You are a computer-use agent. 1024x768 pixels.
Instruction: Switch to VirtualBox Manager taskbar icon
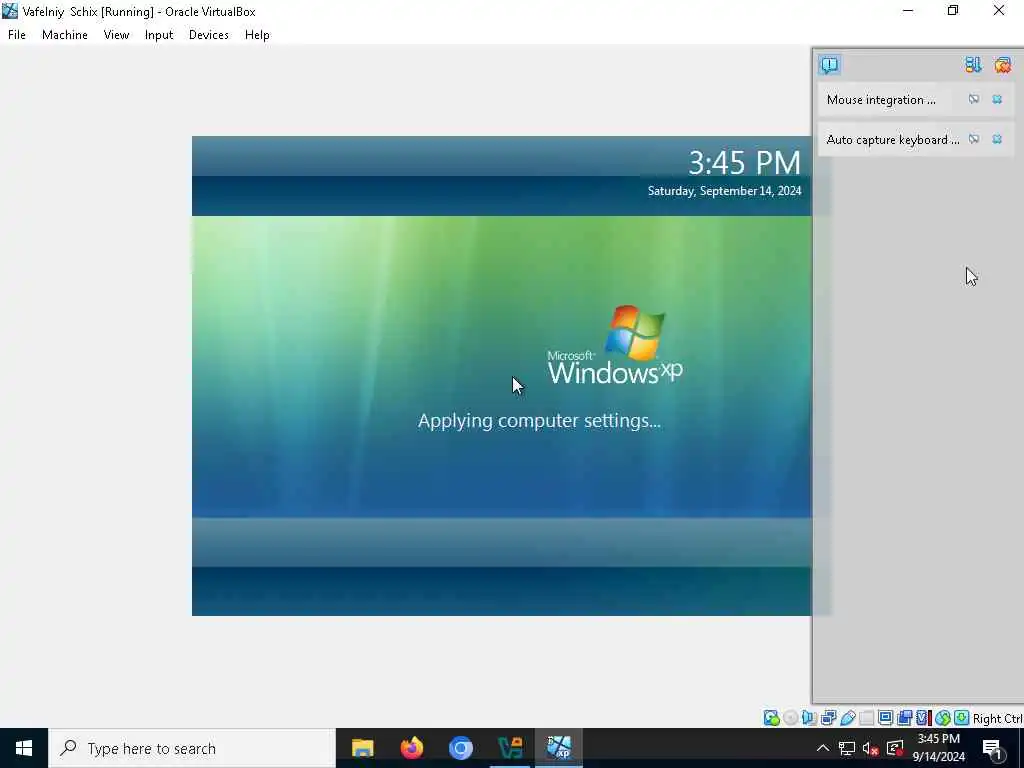tap(509, 748)
